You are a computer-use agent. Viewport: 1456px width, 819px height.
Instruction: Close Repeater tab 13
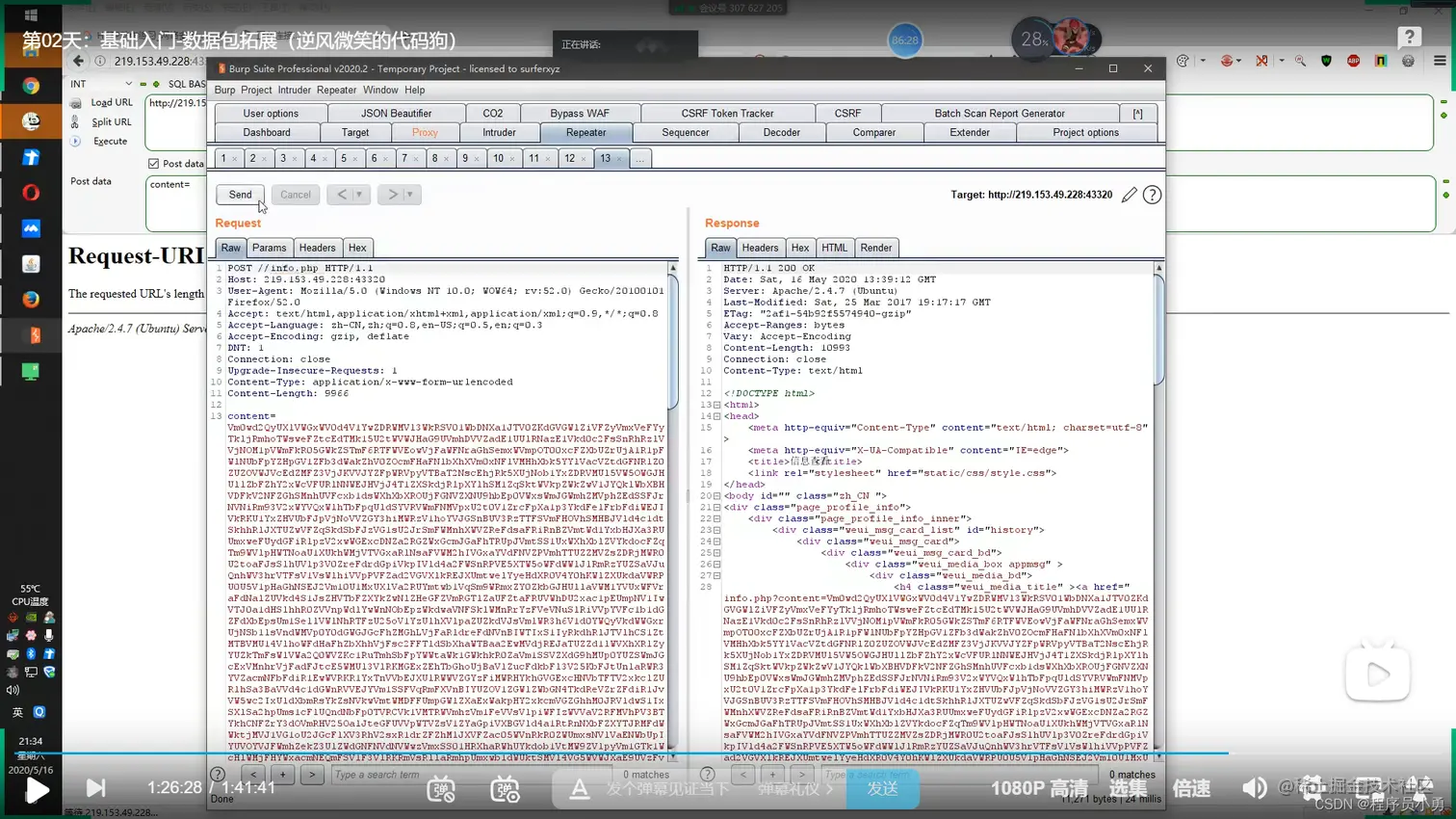[619, 159]
